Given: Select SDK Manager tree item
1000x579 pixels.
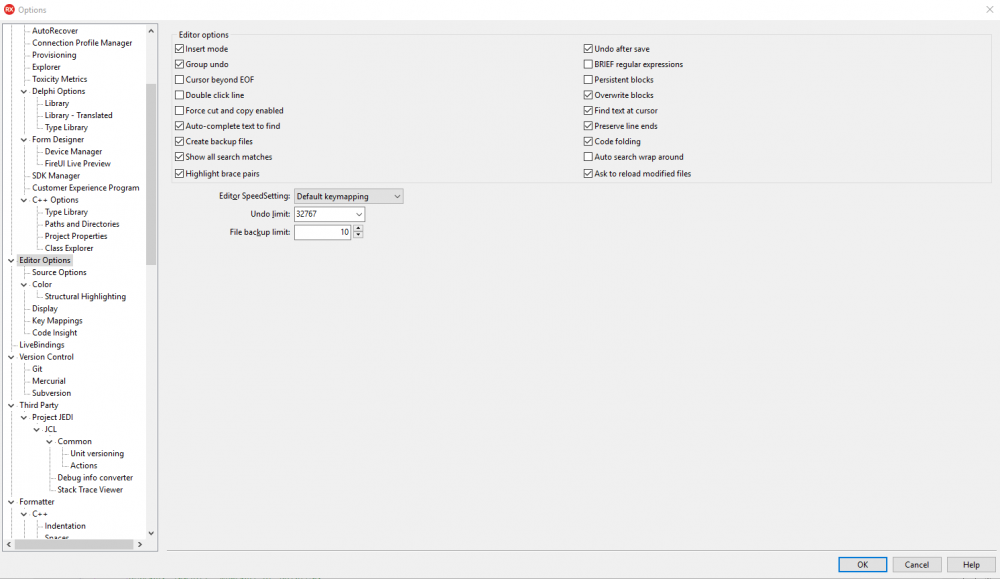Looking at the screenshot, I should [56, 176].
